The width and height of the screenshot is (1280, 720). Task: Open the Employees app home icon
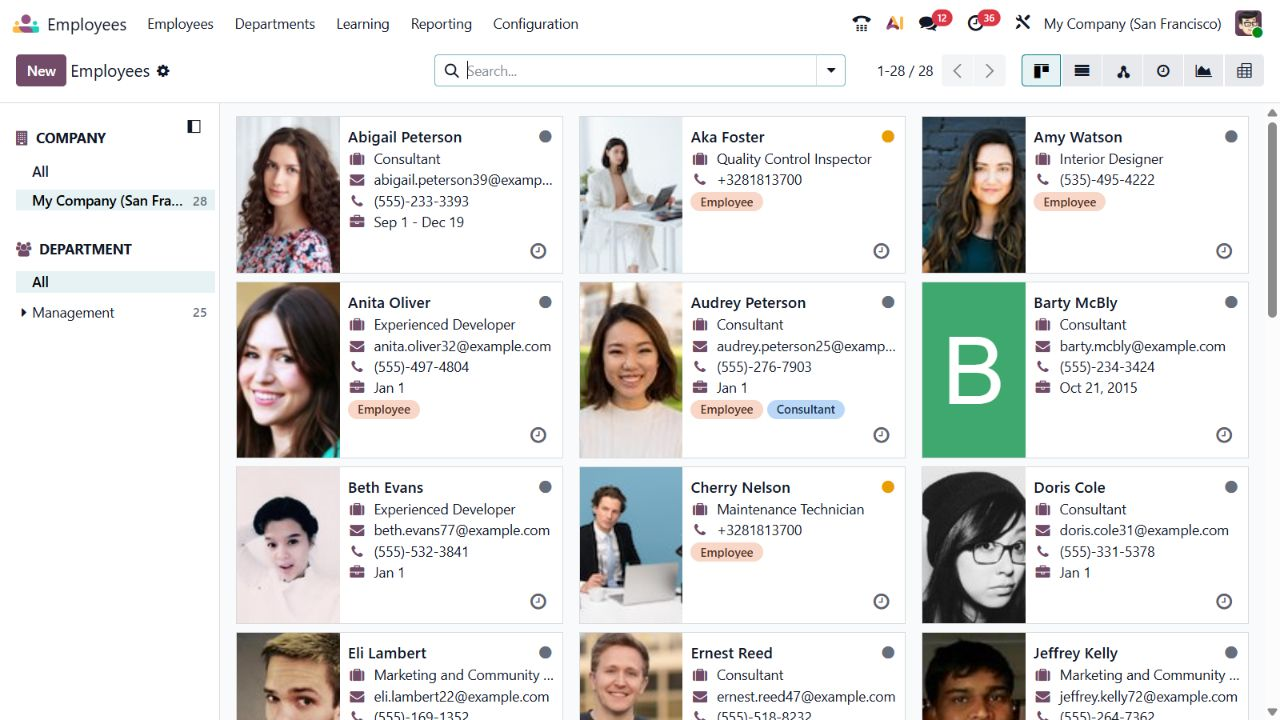[x=26, y=24]
